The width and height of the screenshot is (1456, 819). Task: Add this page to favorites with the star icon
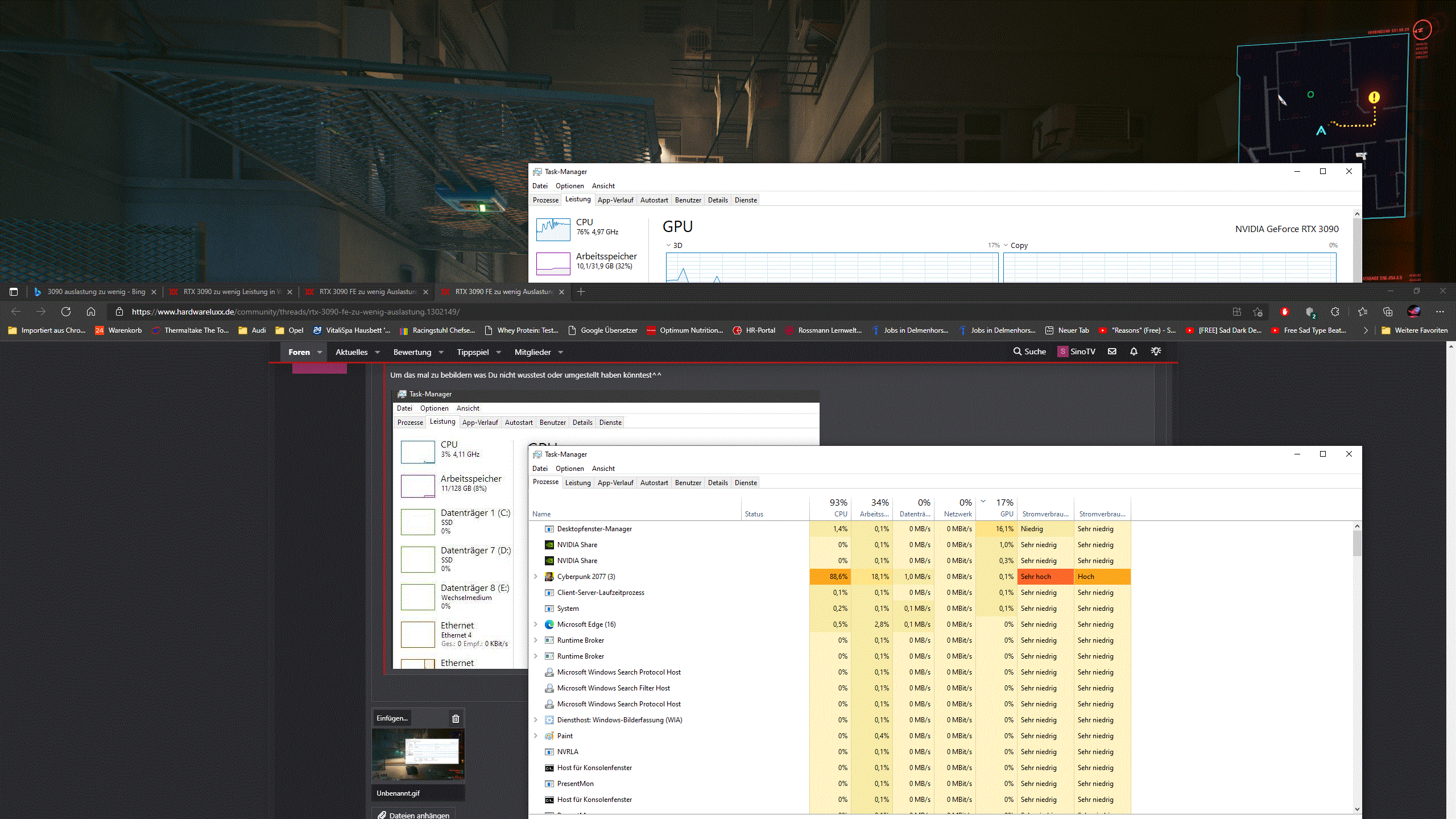(1258, 312)
